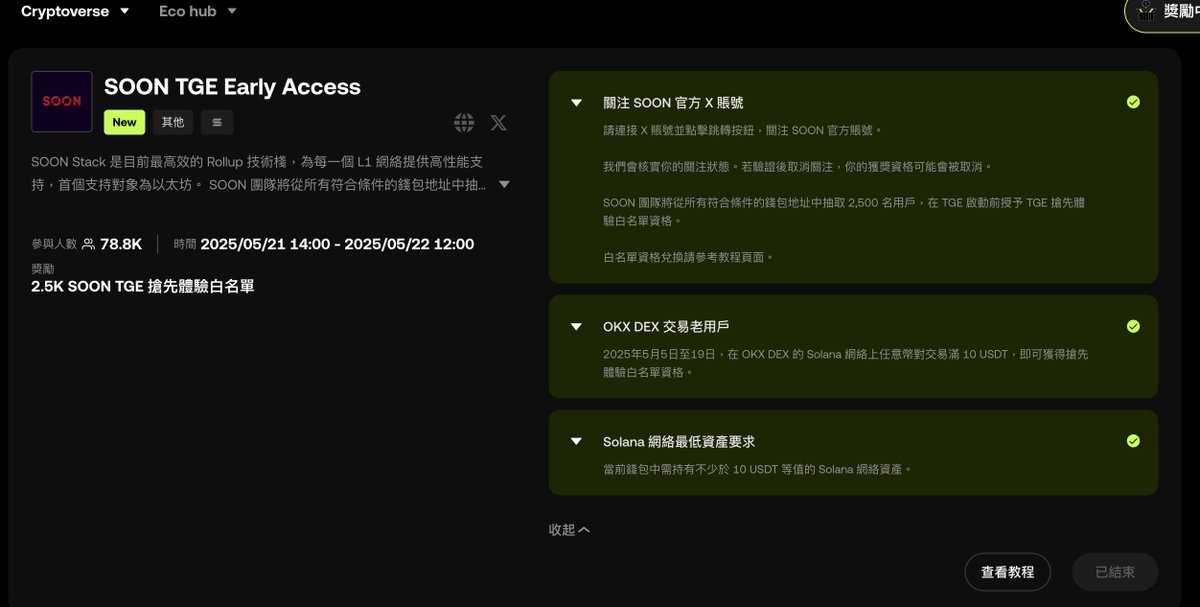Collapse the Solana 網絡最低資產要求 task

point(576,441)
